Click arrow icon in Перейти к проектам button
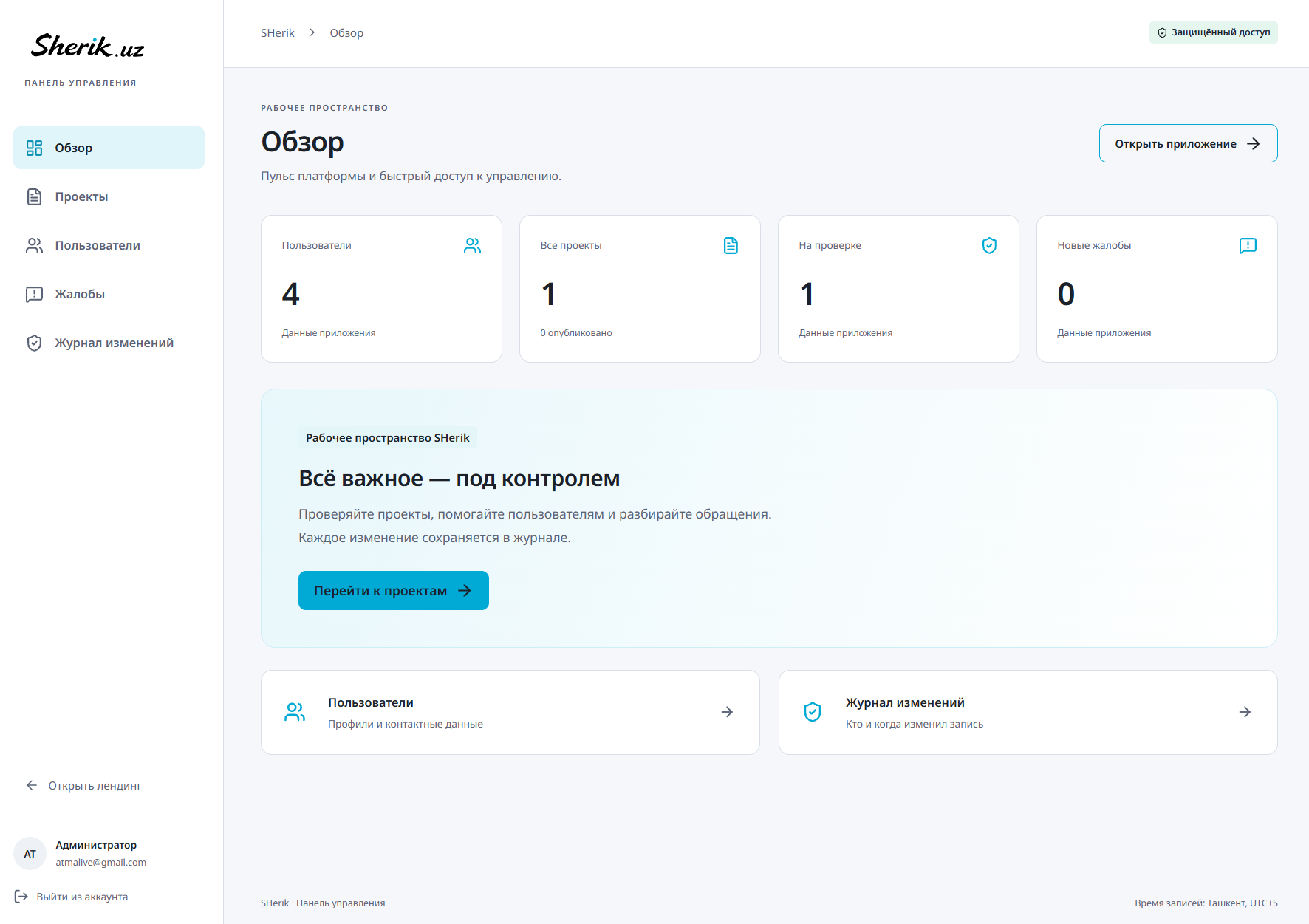1309x924 pixels. tap(465, 590)
